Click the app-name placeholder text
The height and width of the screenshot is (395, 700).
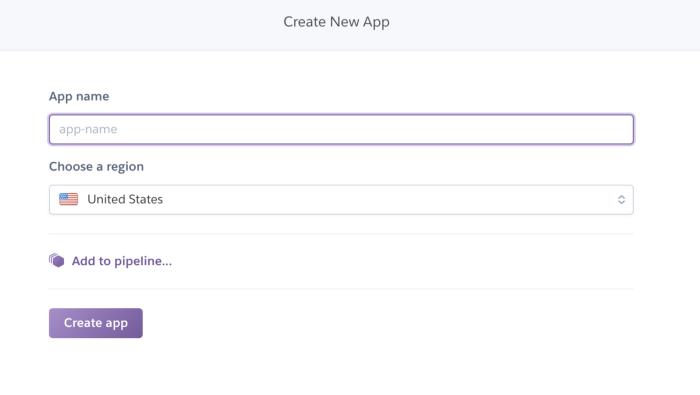[x=88, y=129]
